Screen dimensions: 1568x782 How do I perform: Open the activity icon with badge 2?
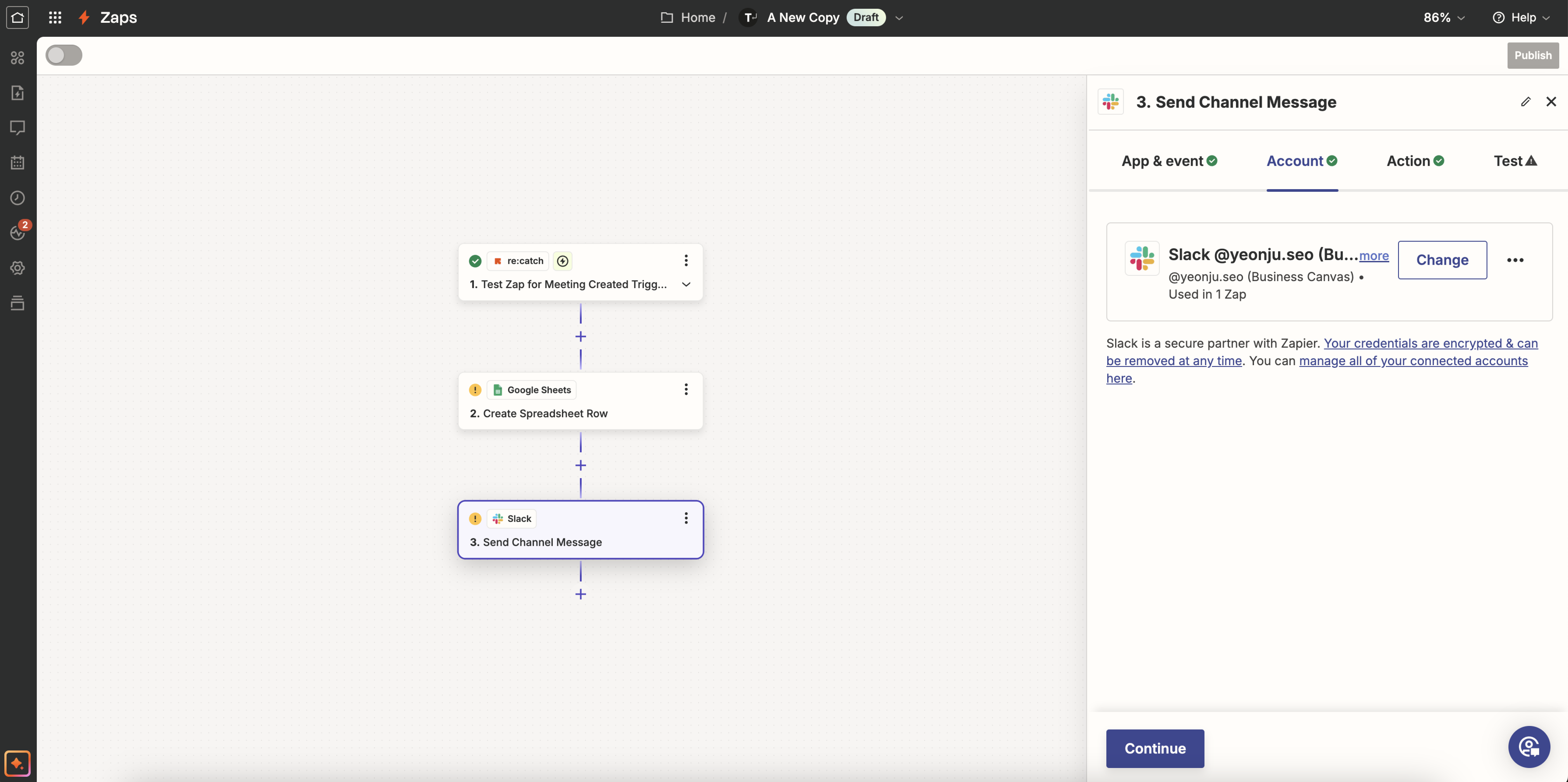coord(18,232)
